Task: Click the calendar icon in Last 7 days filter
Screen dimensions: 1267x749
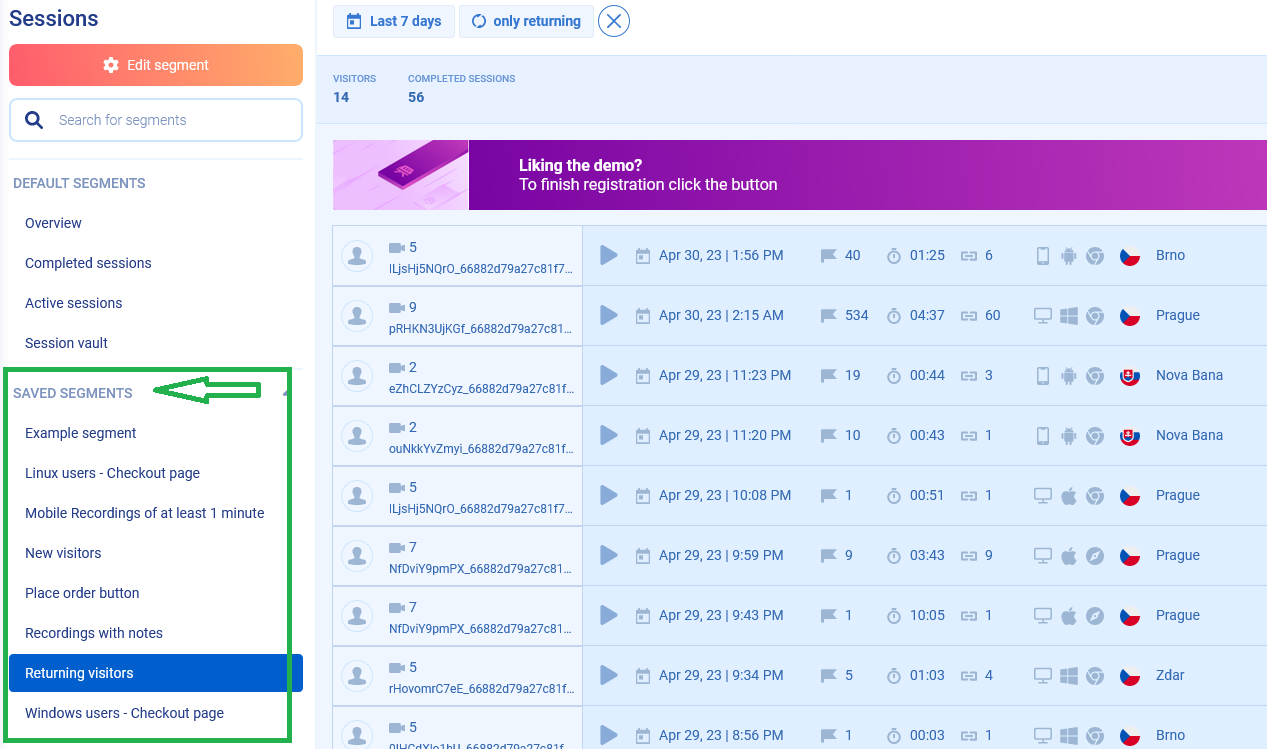Action: (x=354, y=21)
